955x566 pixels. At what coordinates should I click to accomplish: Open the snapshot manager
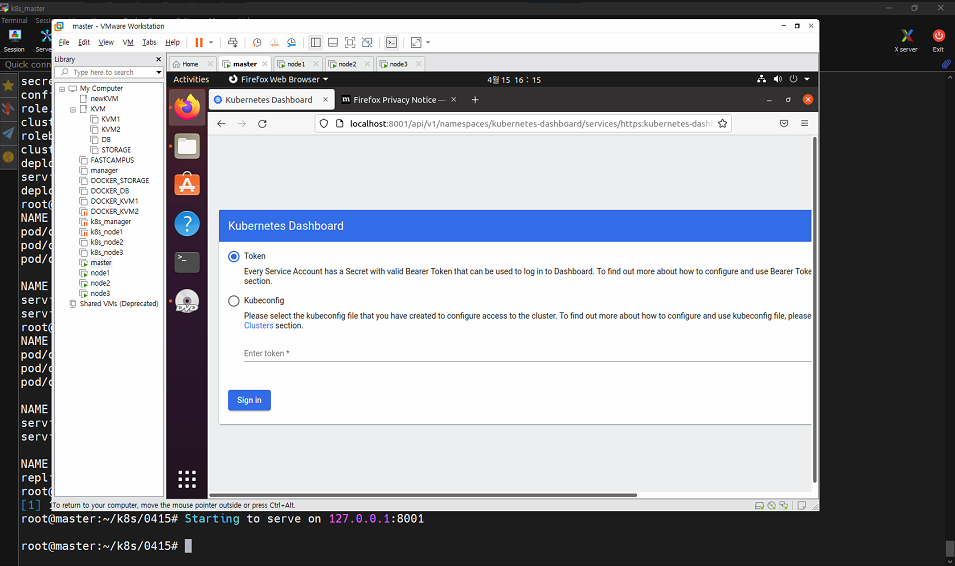292,43
